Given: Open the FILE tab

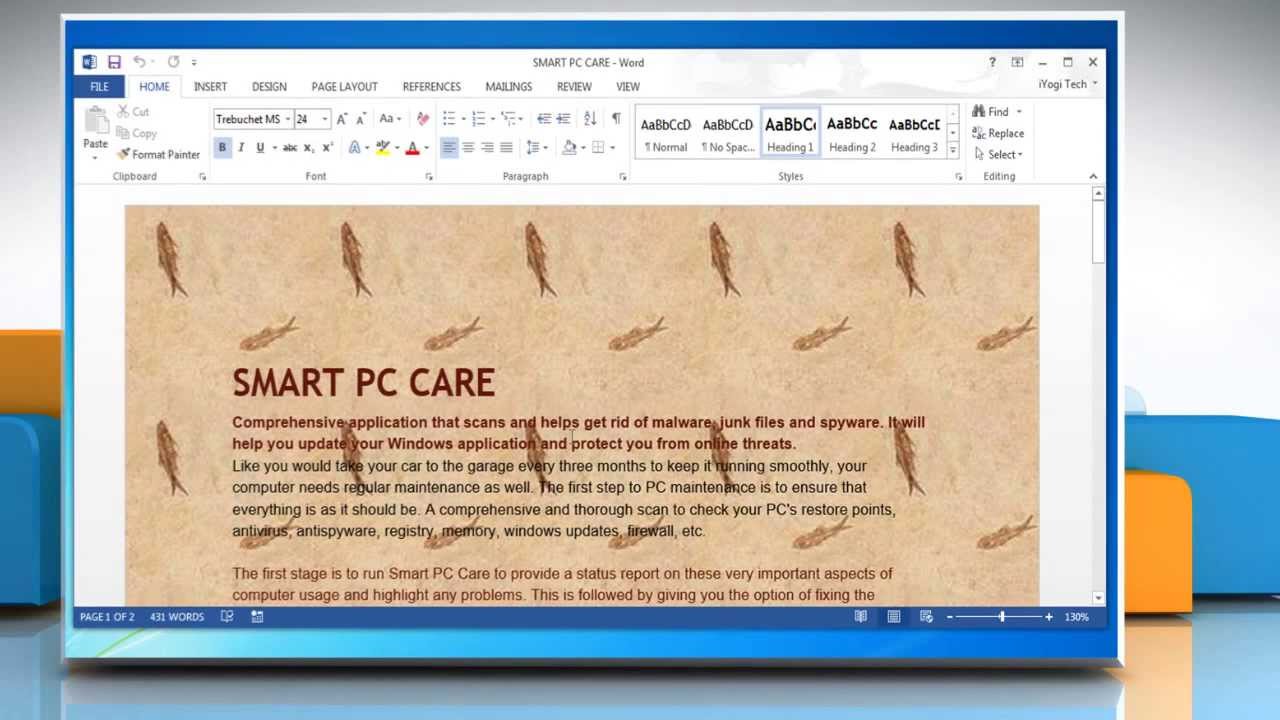Looking at the screenshot, I should coord(99,87).
